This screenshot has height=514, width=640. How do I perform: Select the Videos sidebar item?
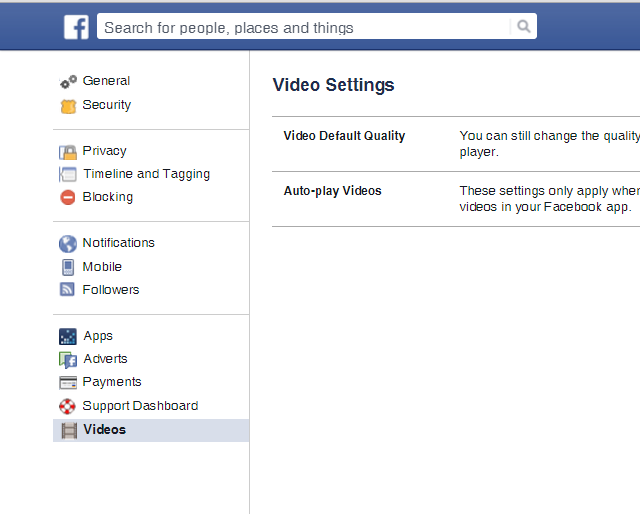[x=105, y=430]
